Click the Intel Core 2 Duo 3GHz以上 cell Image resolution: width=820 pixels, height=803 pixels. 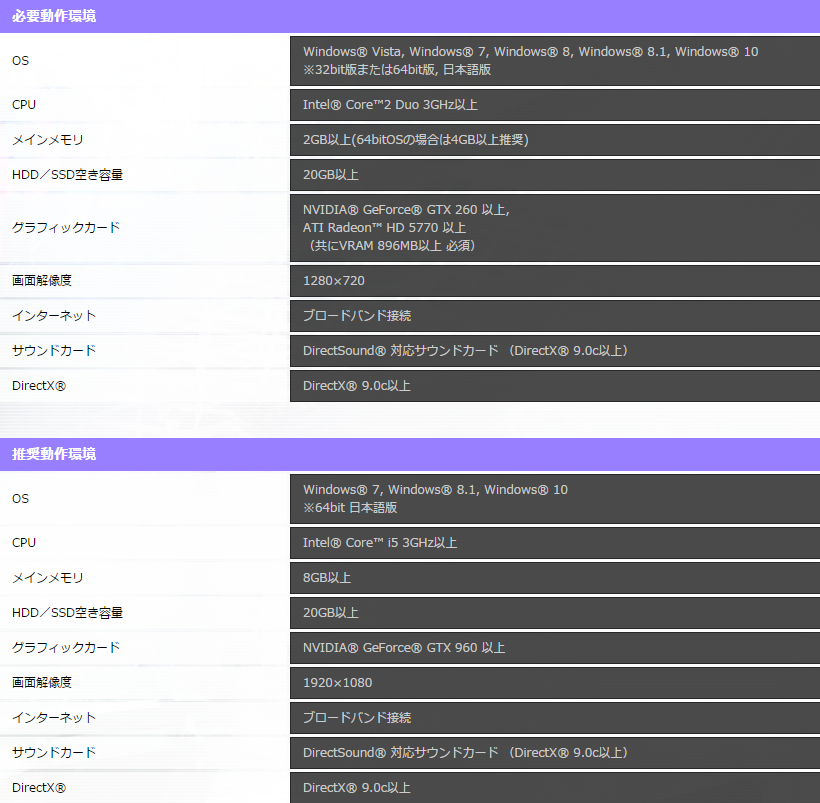(555, 105)
